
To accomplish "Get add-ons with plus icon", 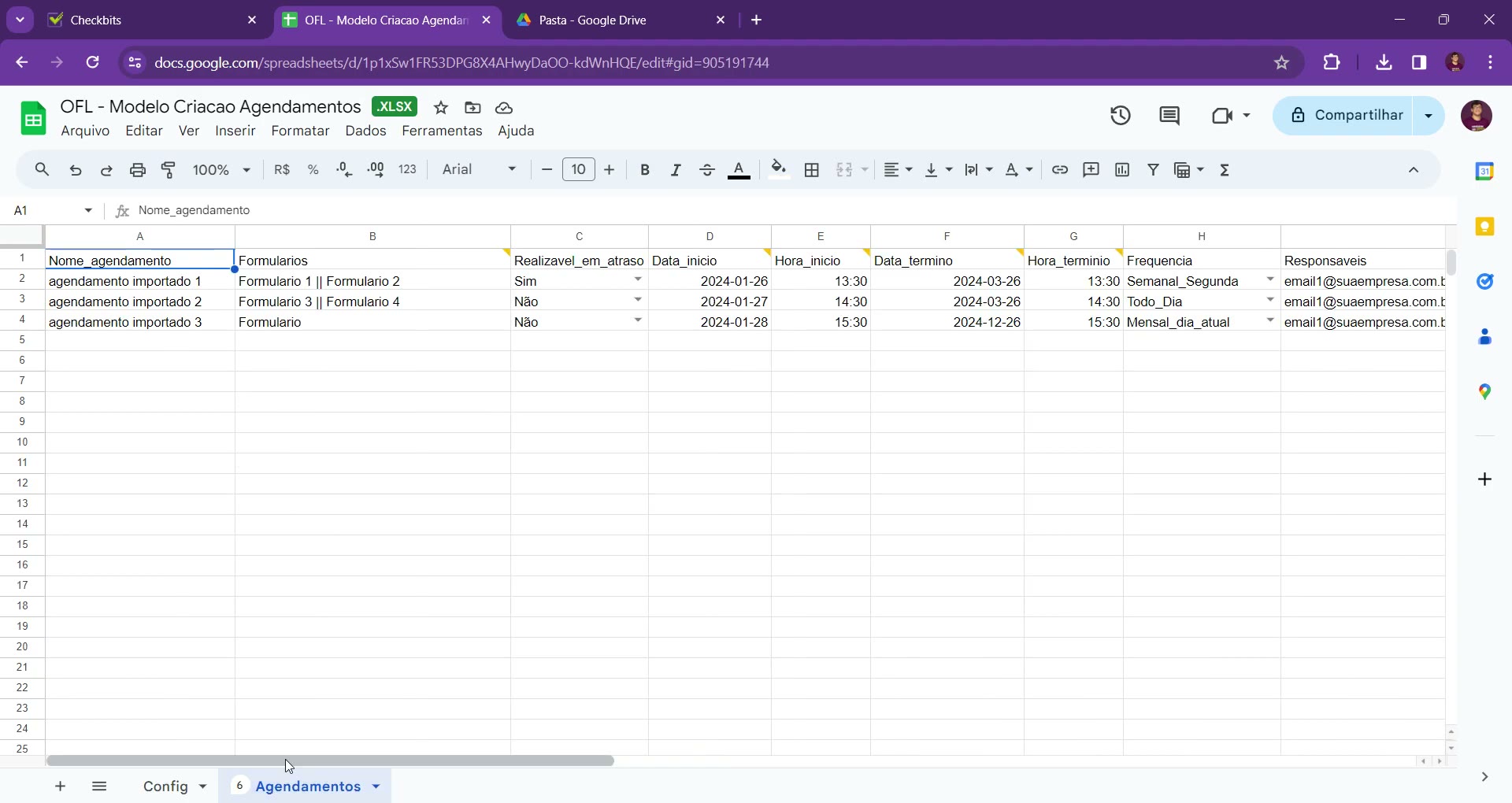I will (1484, 479).
